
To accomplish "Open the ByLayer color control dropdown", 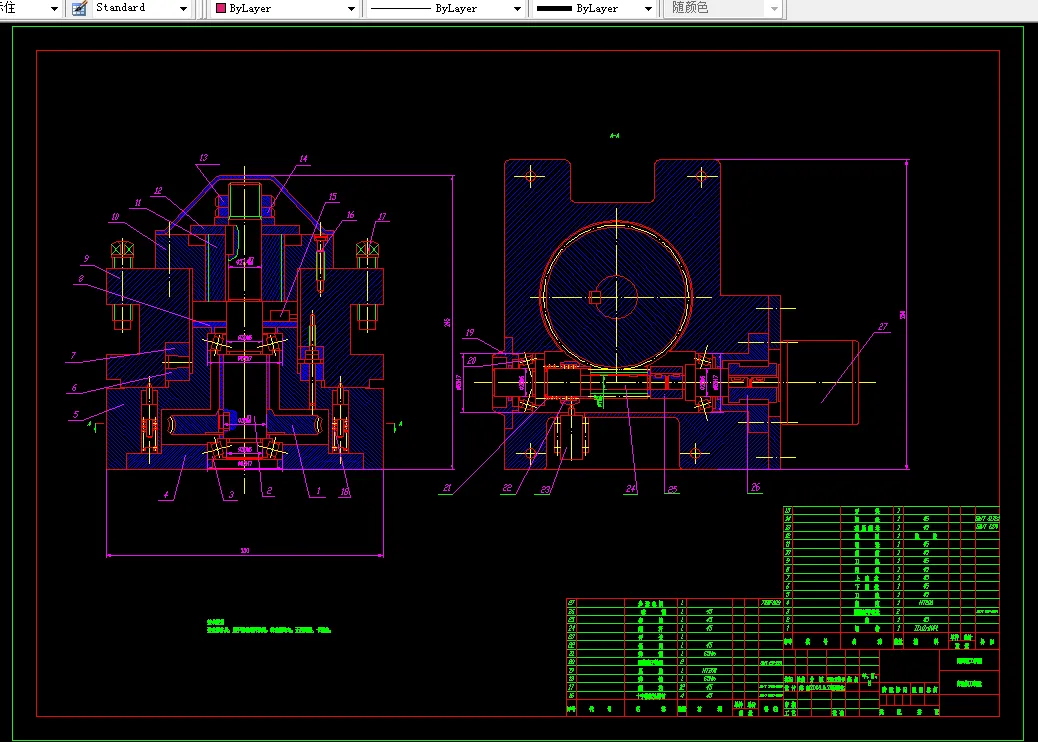I will [352, 9].
